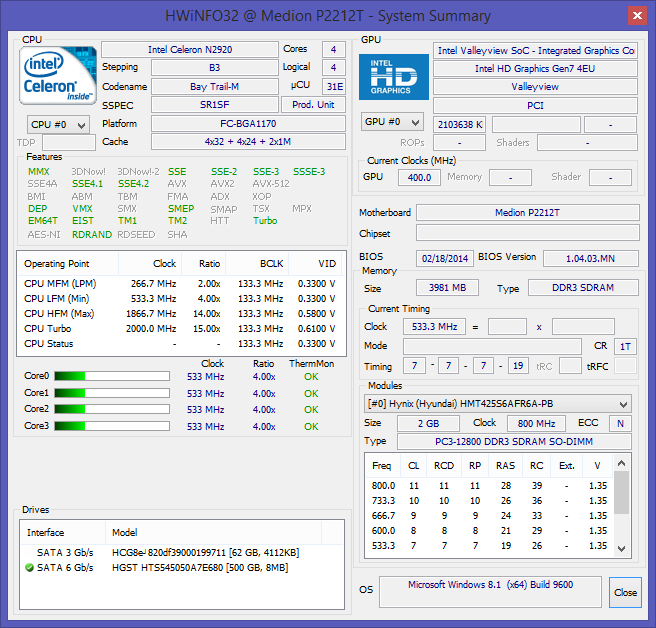This screenshot has height=628, width=656.
Task: Click the FC-BGA1170 platform value
Action: [x=248, y=124]
